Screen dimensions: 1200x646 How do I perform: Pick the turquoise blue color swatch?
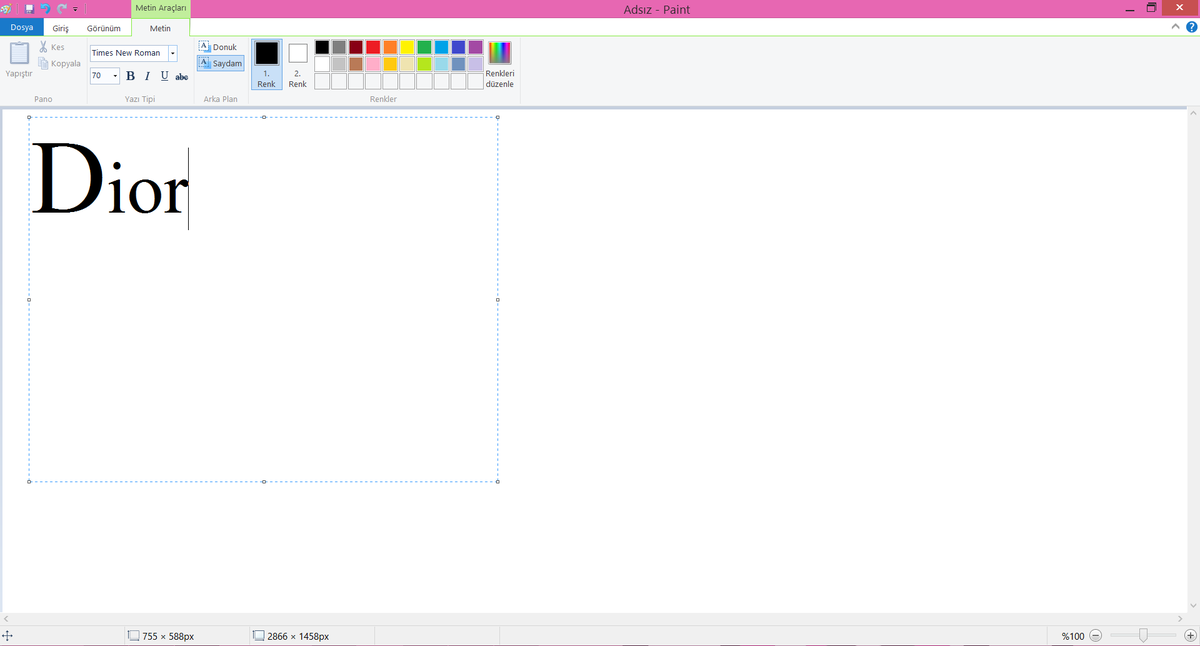tap(441, 47)
